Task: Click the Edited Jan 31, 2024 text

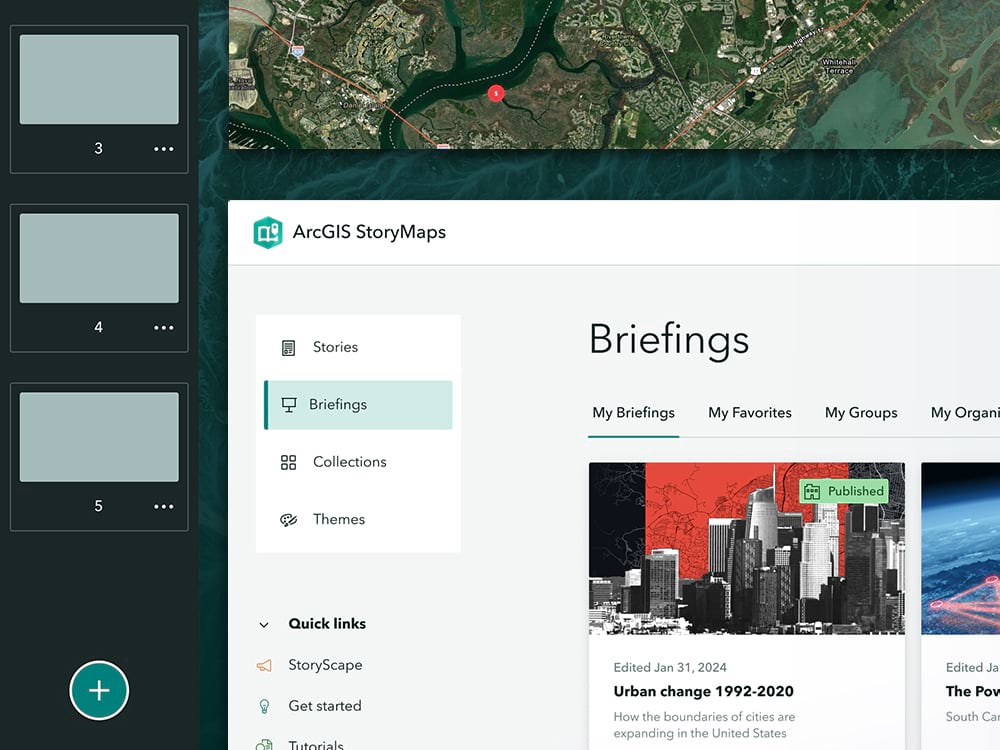Action: tap(670, 668)
